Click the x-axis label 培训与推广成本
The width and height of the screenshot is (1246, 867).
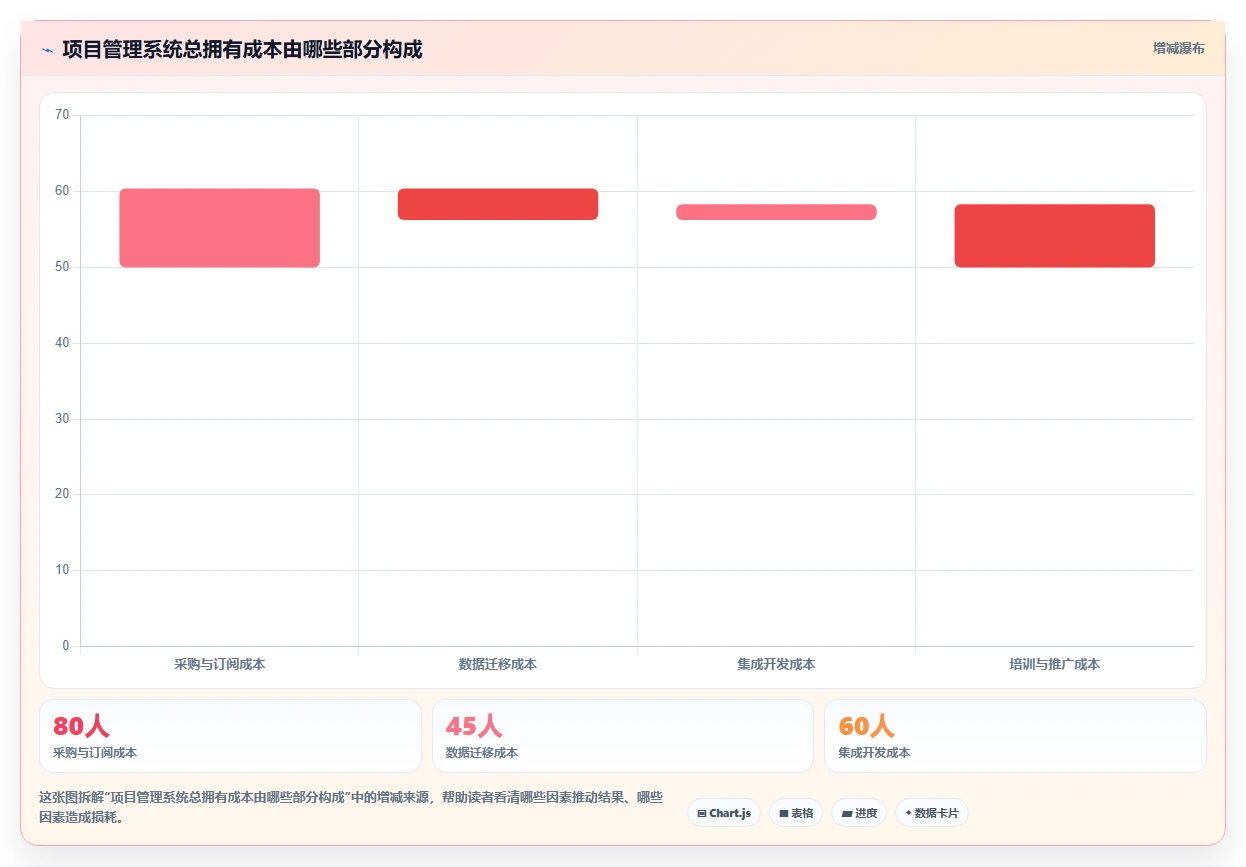click(x=1054, y=664)
